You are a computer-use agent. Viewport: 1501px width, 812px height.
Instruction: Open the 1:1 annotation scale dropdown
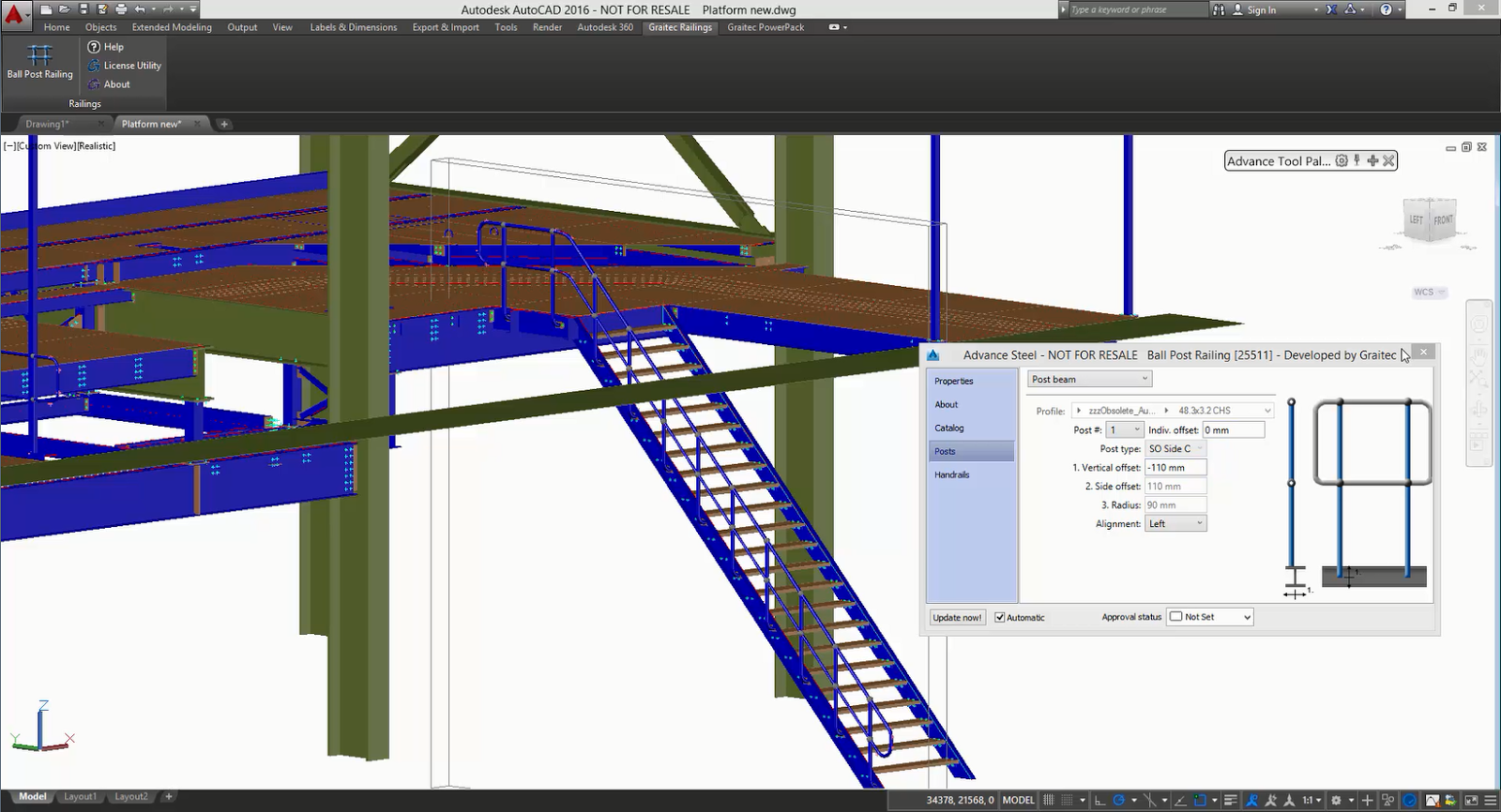pos(1311,800)
